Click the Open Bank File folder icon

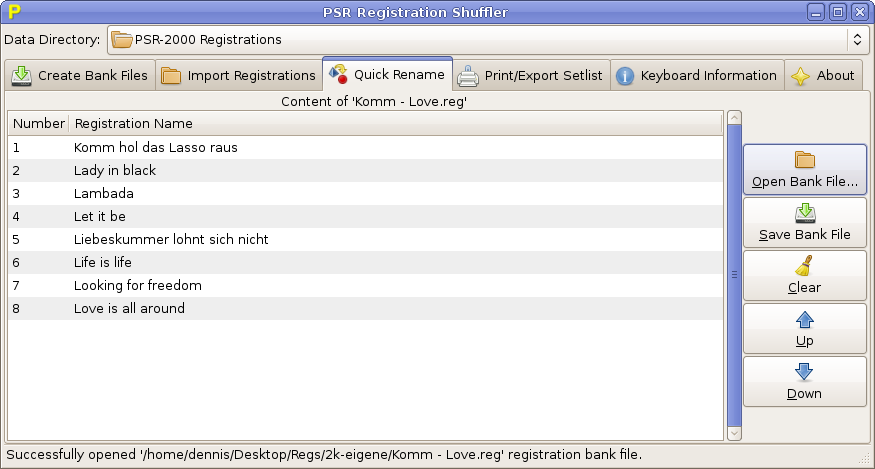coord(804,160)
